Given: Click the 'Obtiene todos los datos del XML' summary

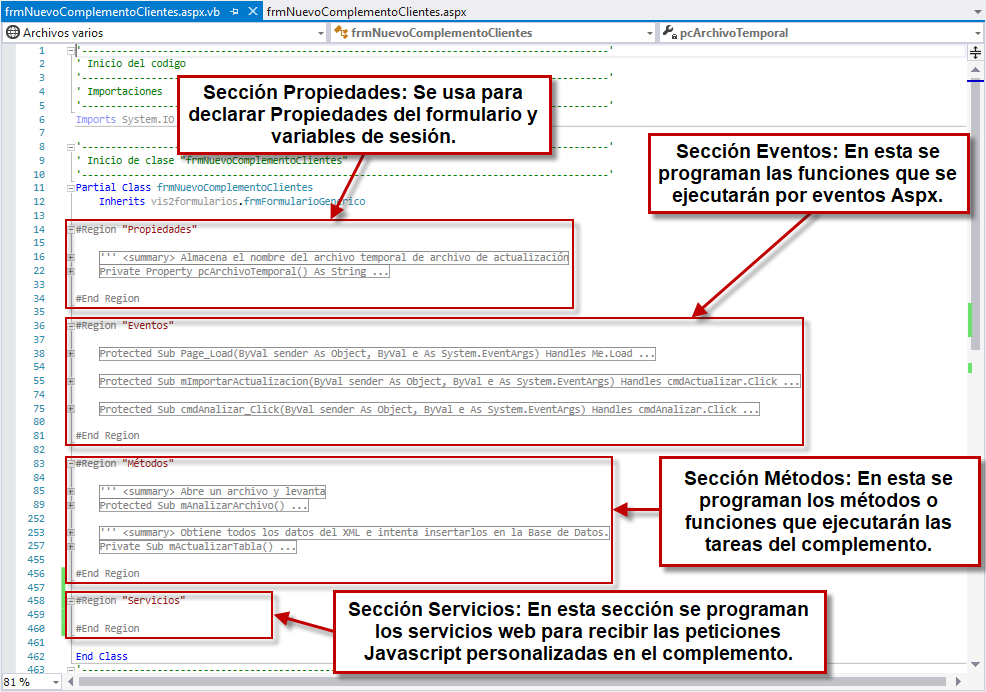Looking at the screenshot, I should coord(354,532).
